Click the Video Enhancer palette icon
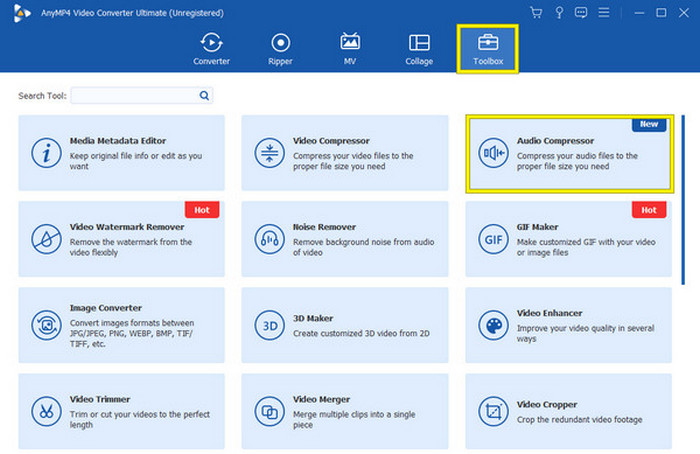 493,325
